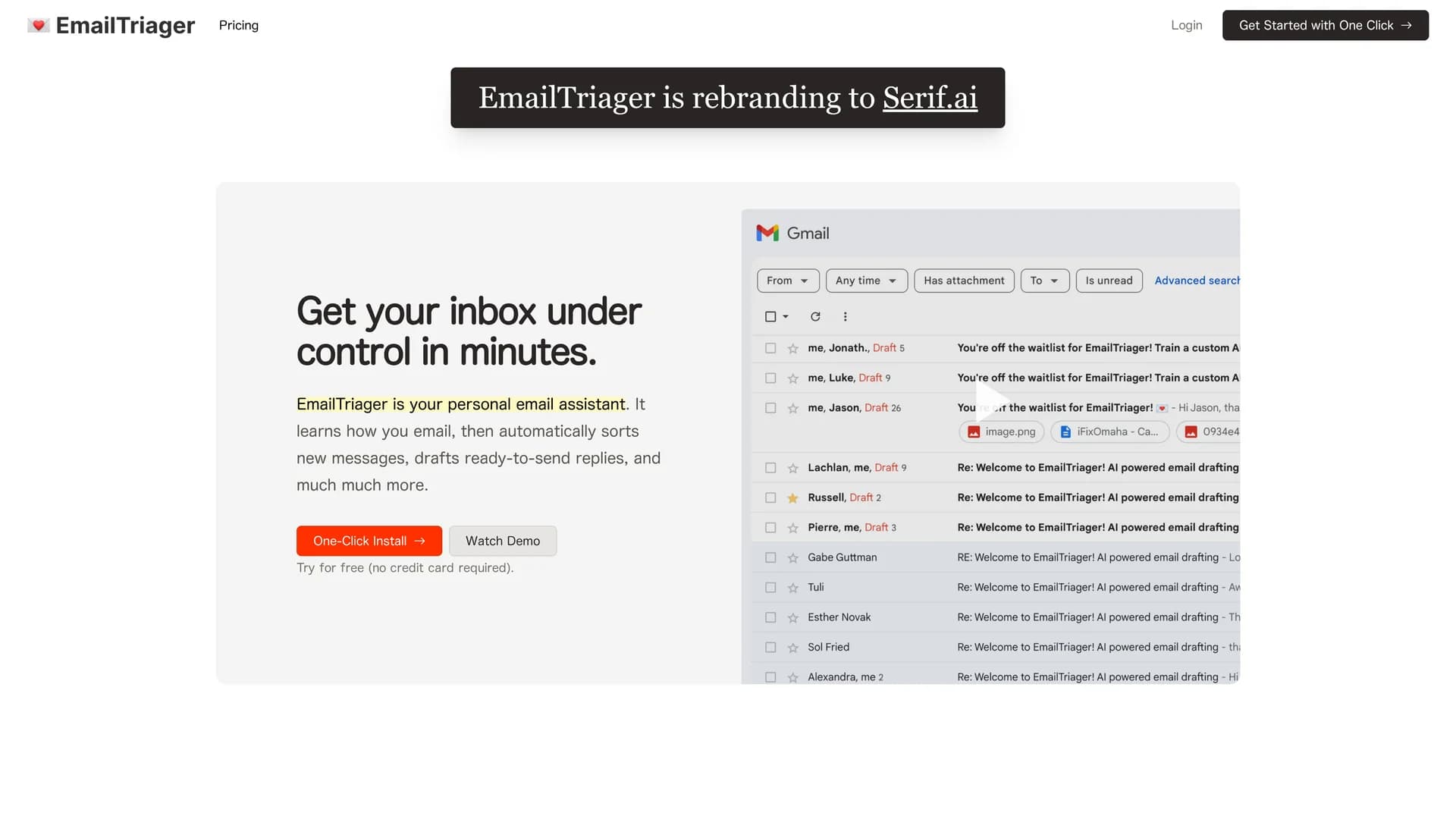This screenshot has height=819, width=1456.
Task: Follow the Serif.ai rebranding link
Action: tap(930, 98)
